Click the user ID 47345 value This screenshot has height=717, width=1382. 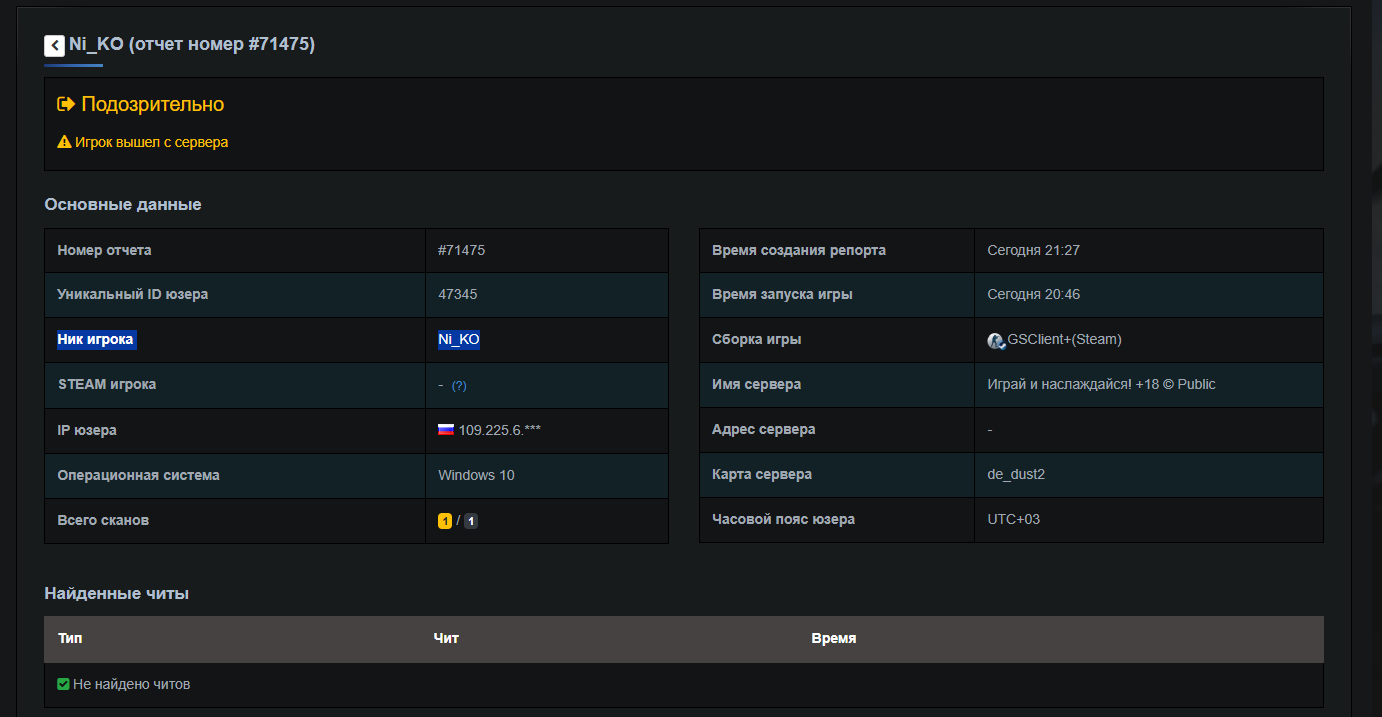pos(457,294)
